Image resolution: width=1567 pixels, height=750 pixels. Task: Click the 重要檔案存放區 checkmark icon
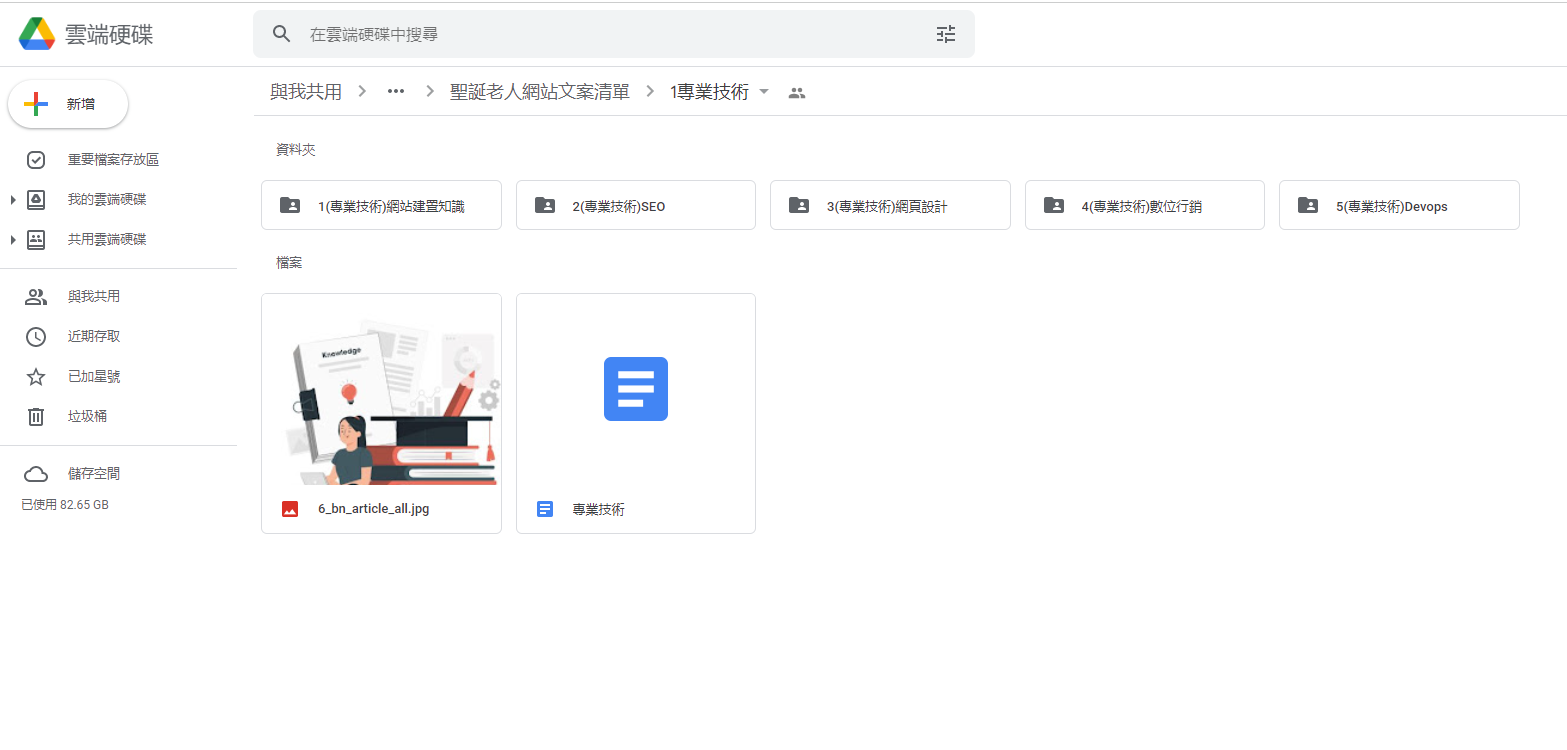pyautogui.click(x=36, y=160)
